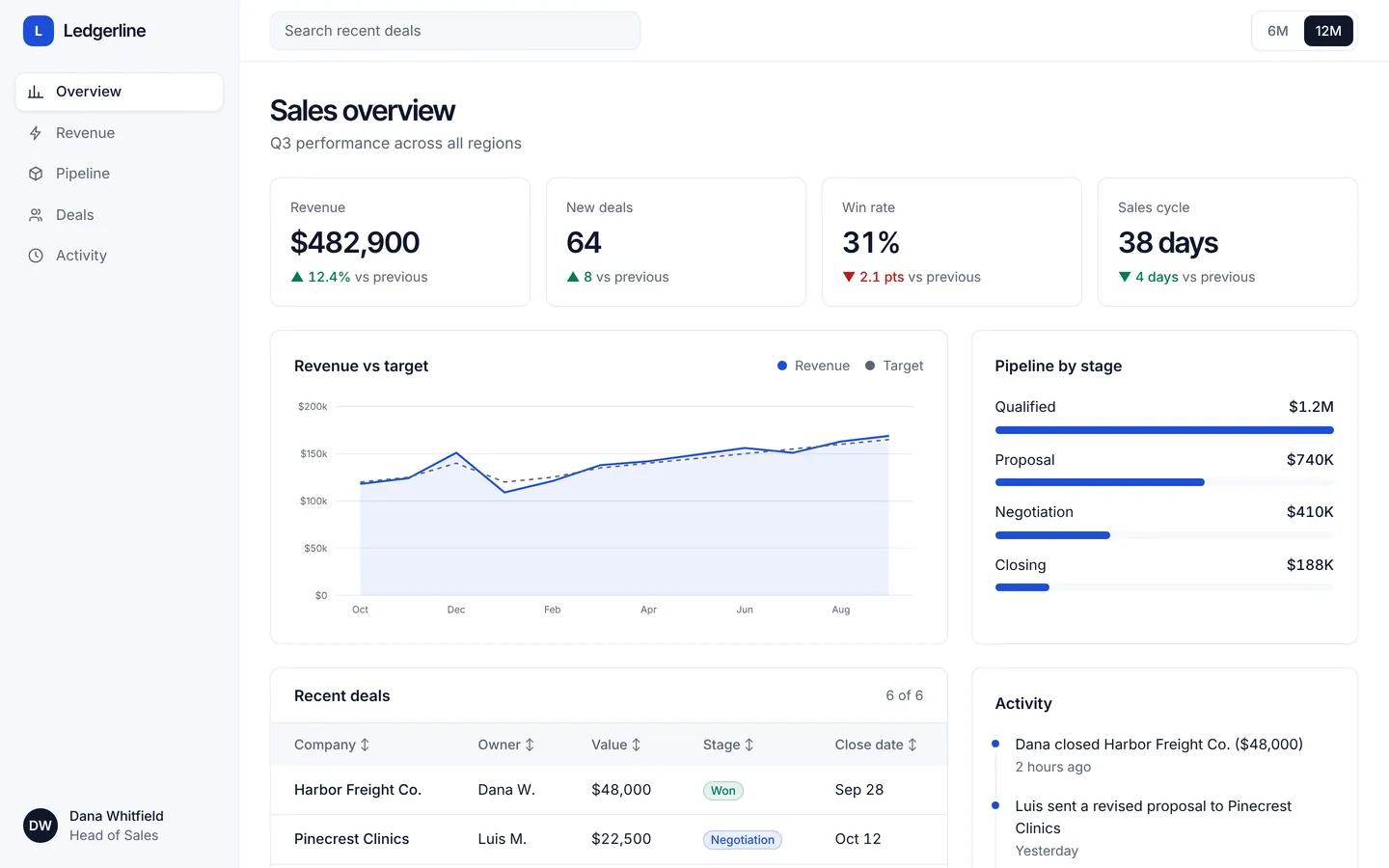Open the Pinecrest Clinics deal row

click(609, 839)
